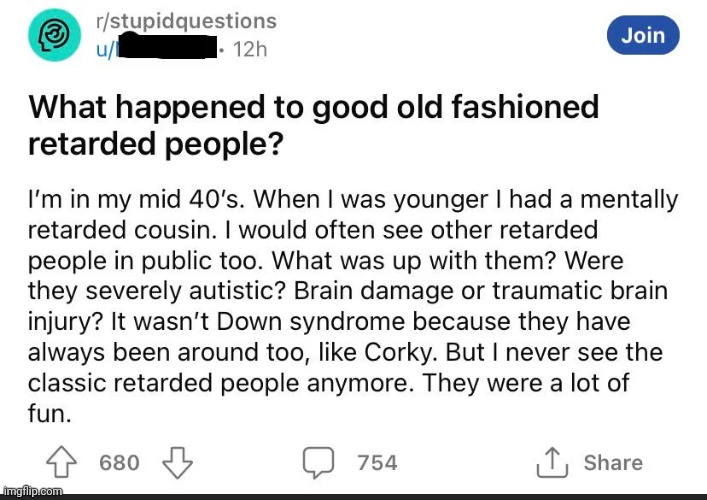The image size is (707, 500).
Task: Click the 754 comments count
Action: pos(377,463)
